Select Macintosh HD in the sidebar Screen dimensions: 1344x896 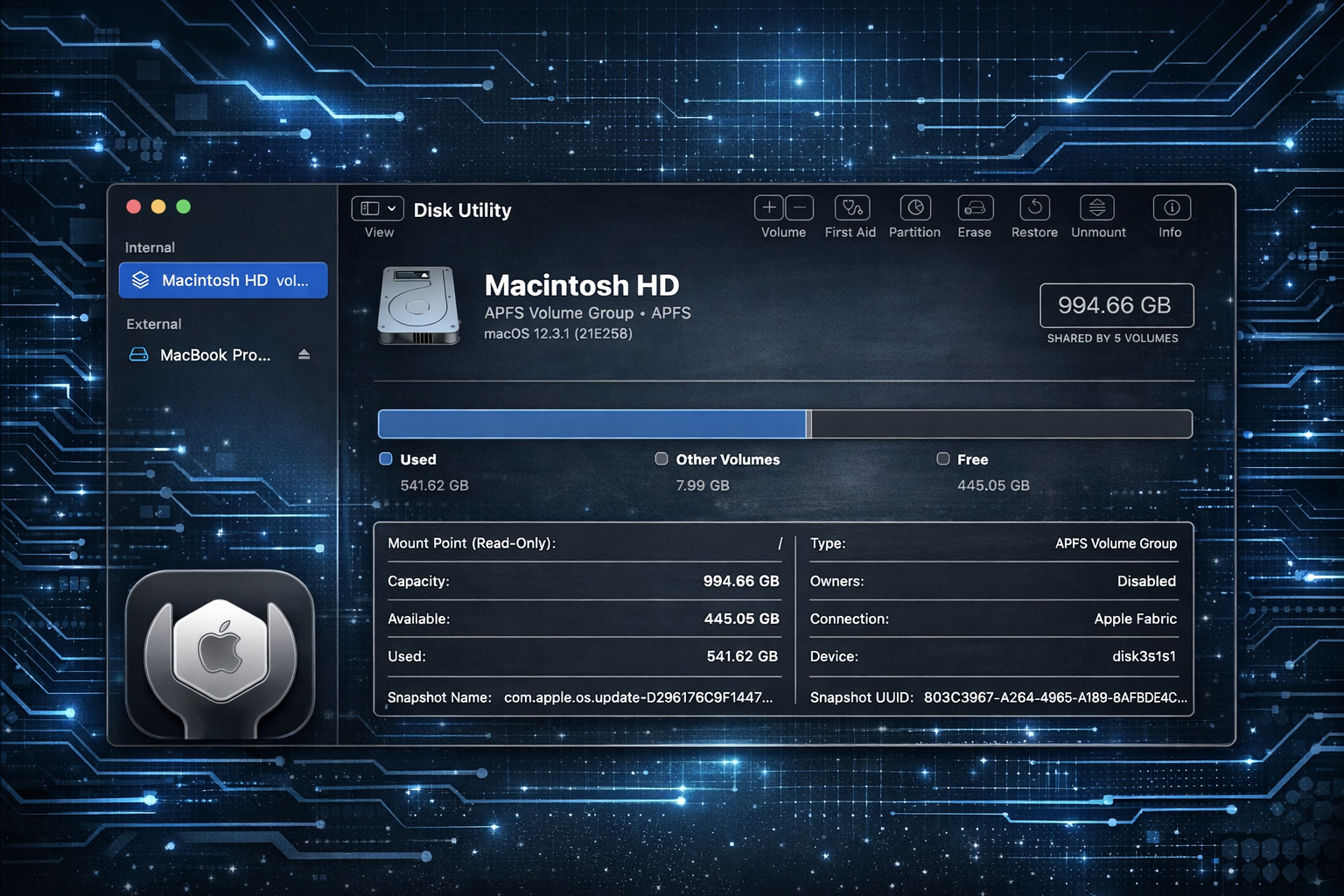coord(222,280)
